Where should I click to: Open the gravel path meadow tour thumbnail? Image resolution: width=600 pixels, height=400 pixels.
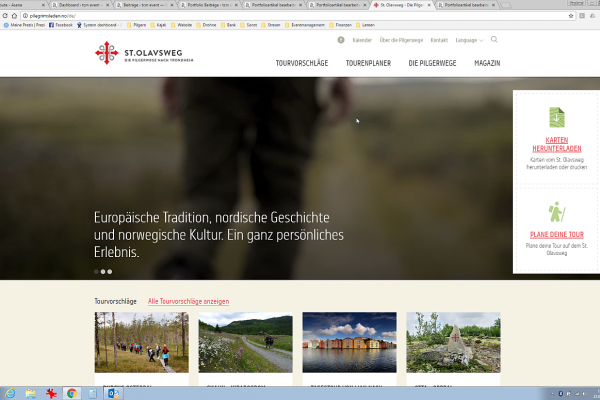click(x=246, y=342)
